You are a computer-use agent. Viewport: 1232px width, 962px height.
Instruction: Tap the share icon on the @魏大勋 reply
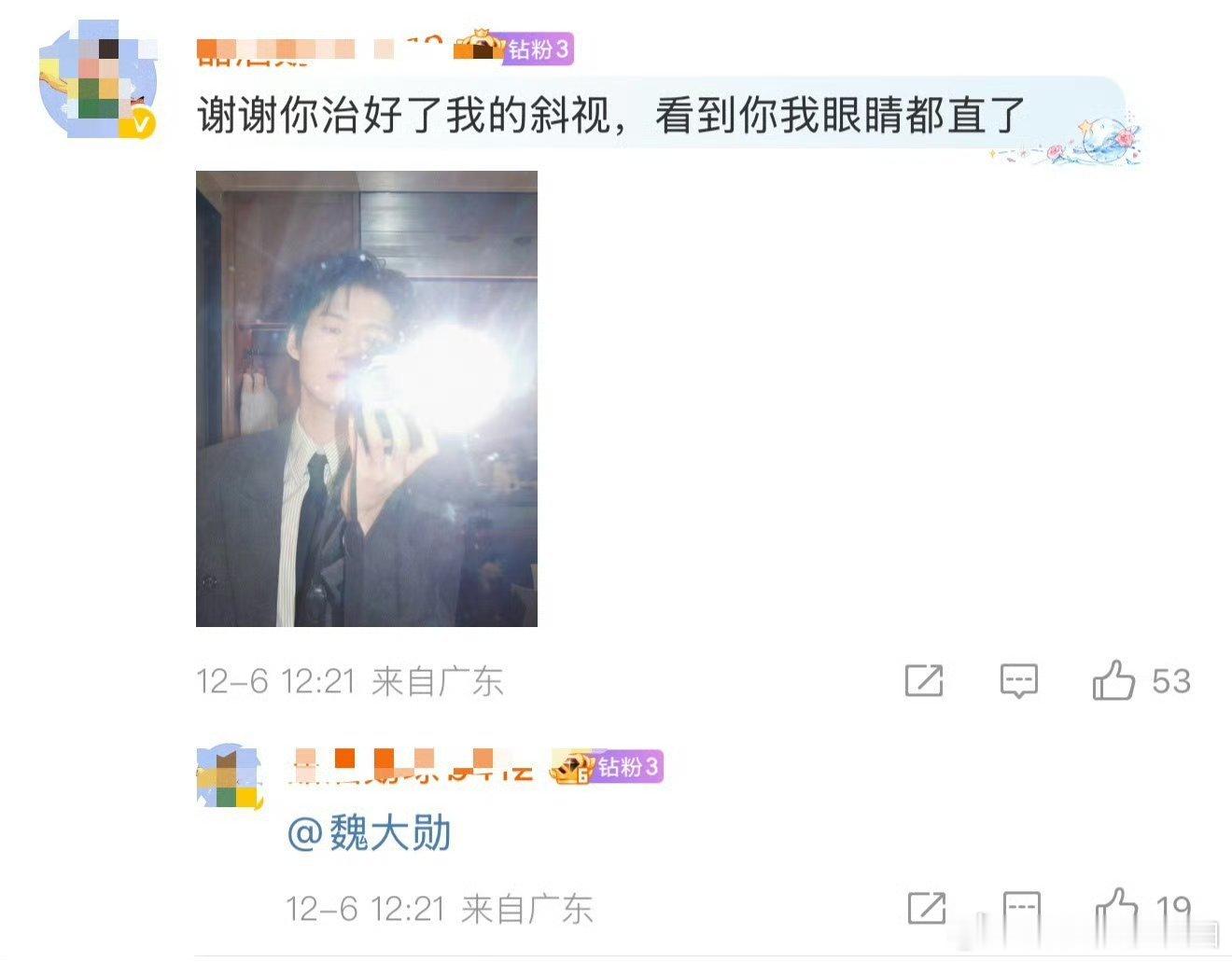tap(927, 908)
